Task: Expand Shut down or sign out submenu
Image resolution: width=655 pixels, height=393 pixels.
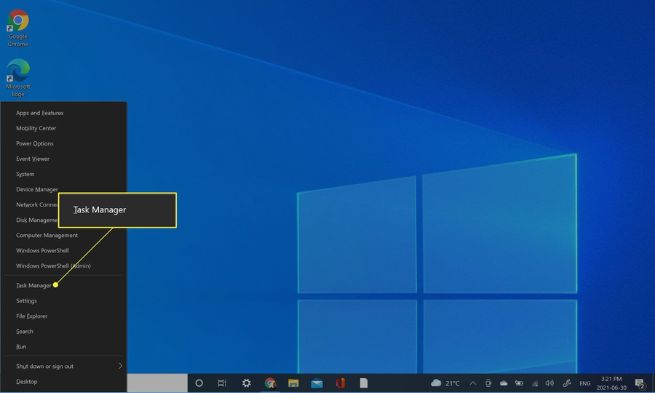Action: tap(63, 366)
